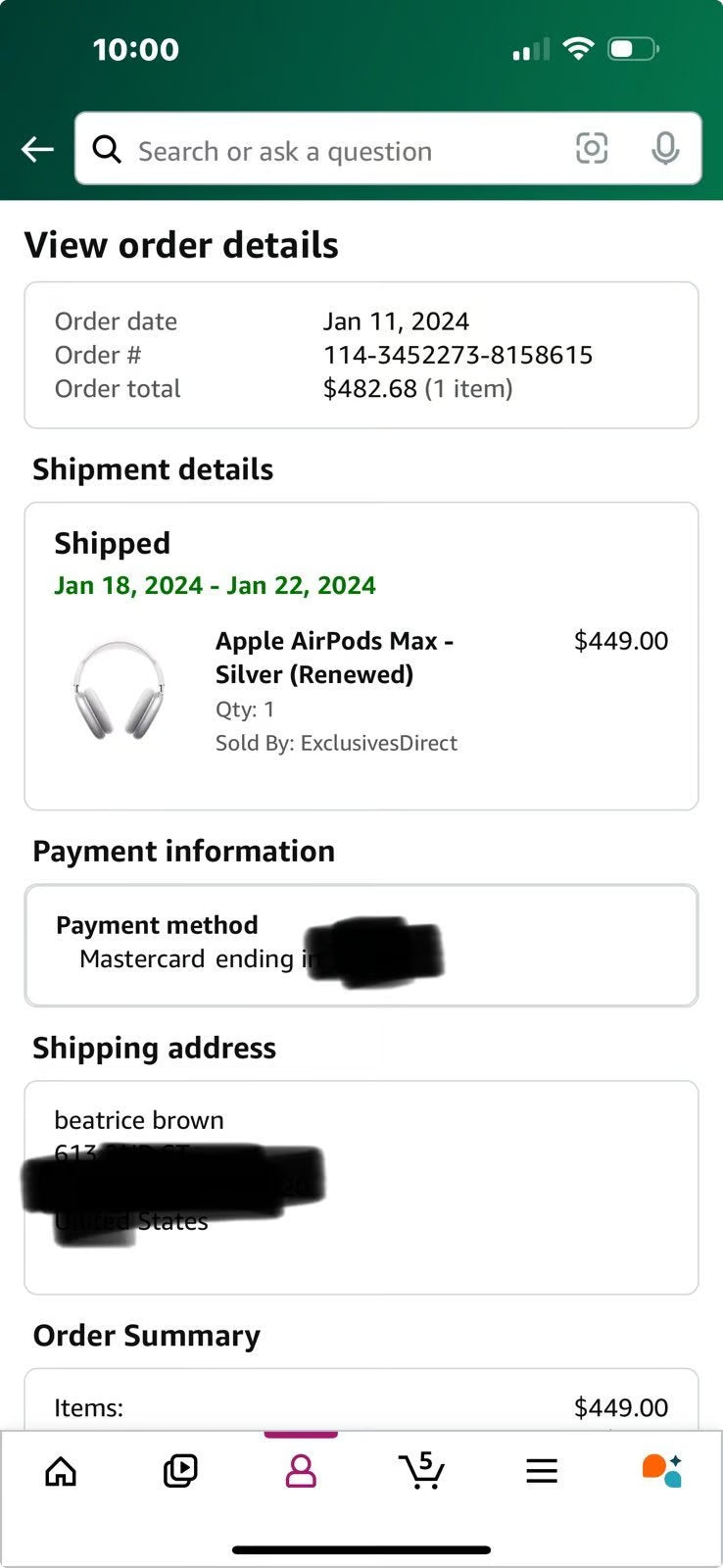This screenshot has height=1568, width=723.
Task: Open the camera visual search icon
Action: [593, 150]
